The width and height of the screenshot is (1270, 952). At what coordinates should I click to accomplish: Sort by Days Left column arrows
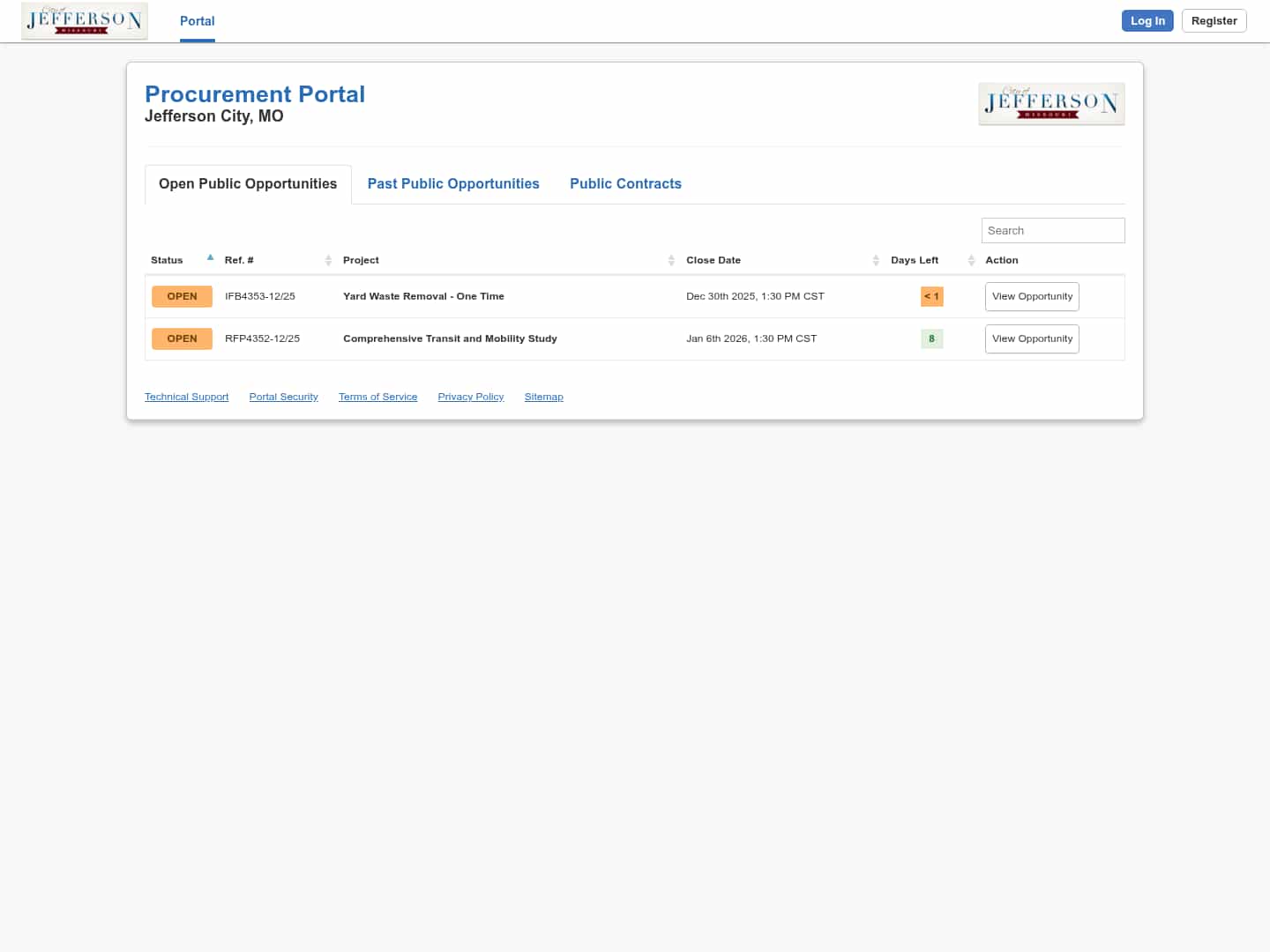[x=971, y=260]
